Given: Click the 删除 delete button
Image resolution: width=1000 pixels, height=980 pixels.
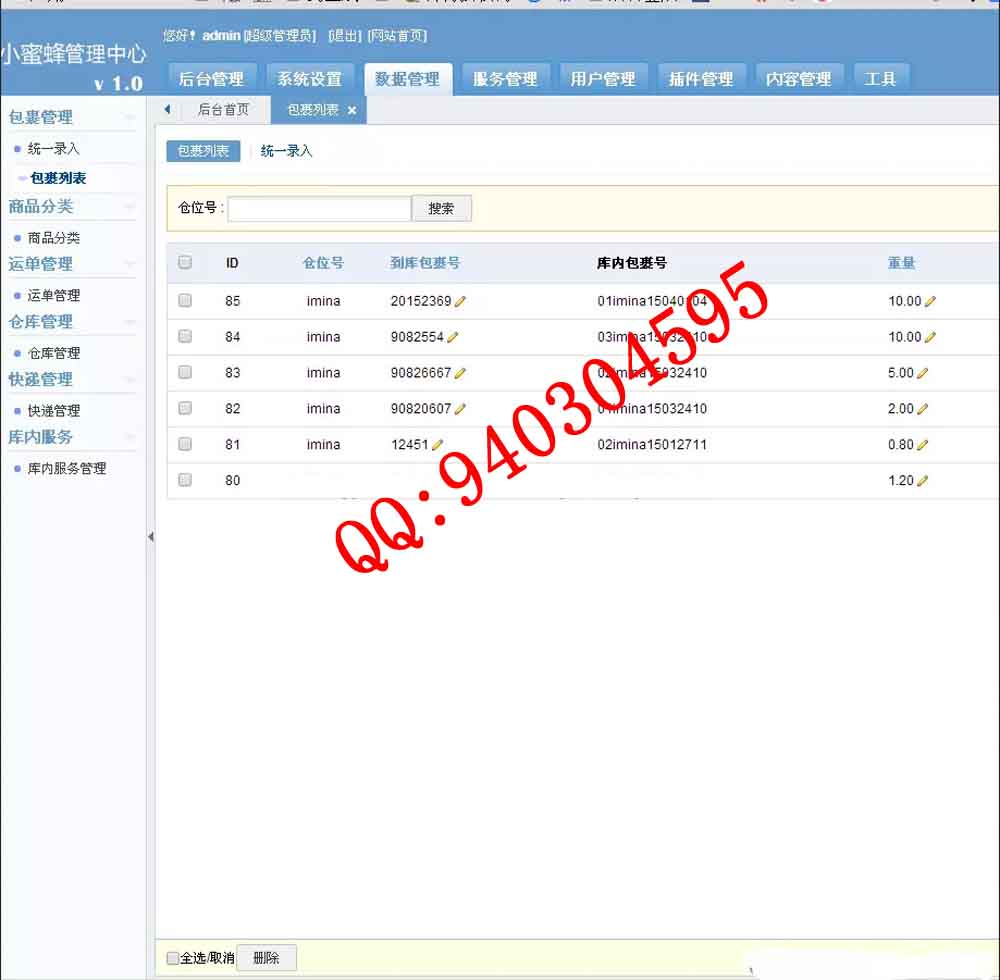Looking at the screenshot, I should point(266,958).
